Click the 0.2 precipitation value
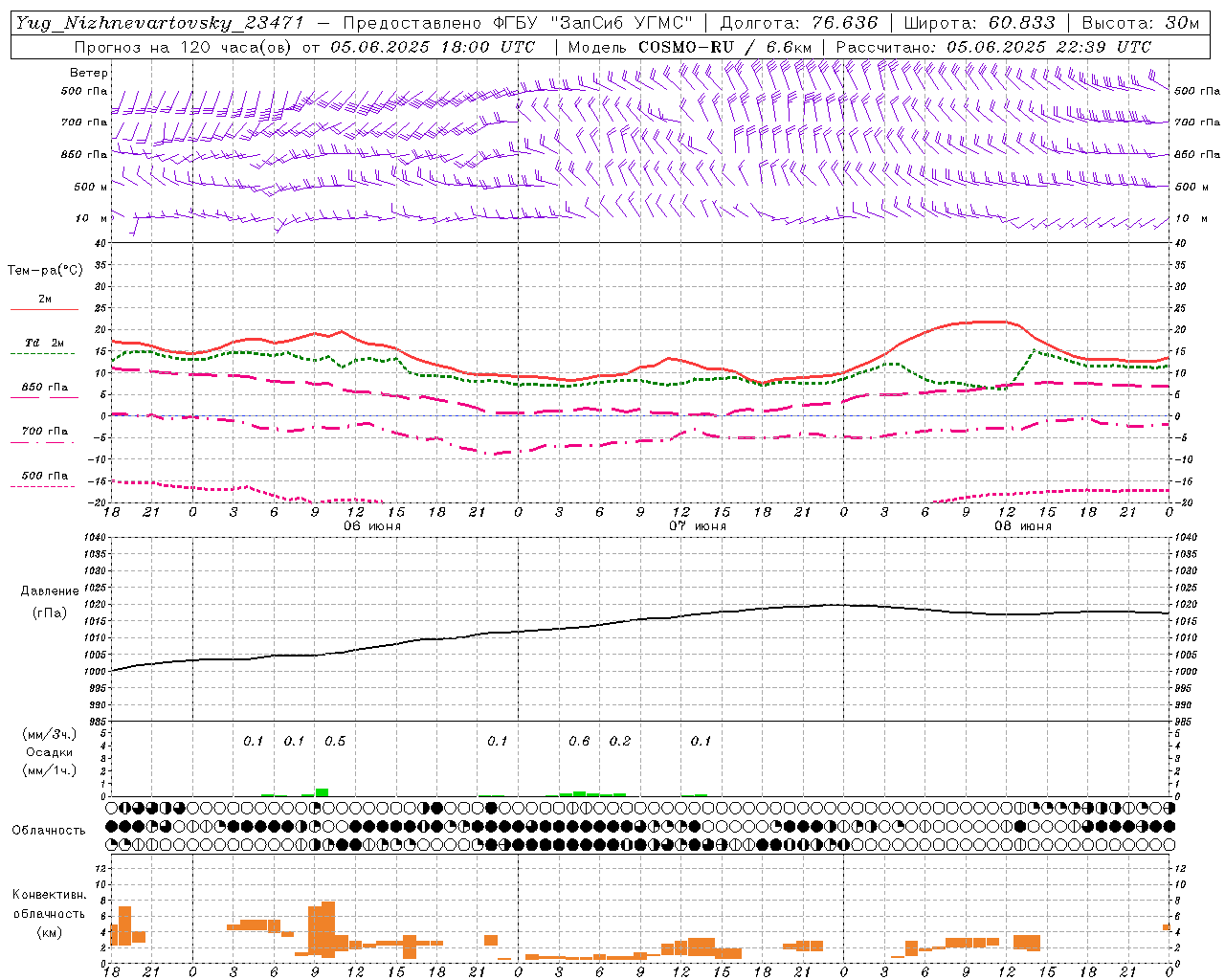 [620, 742]
